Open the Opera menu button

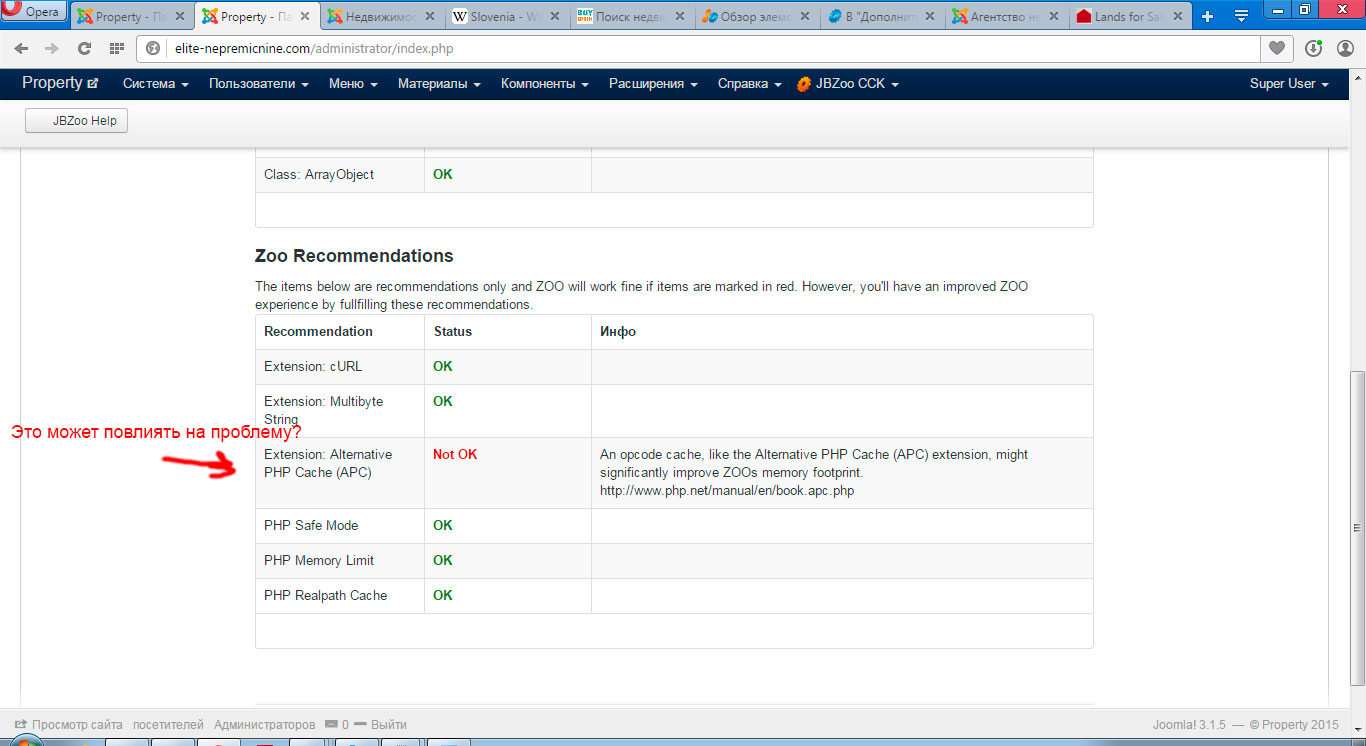(x=34, y=13)
